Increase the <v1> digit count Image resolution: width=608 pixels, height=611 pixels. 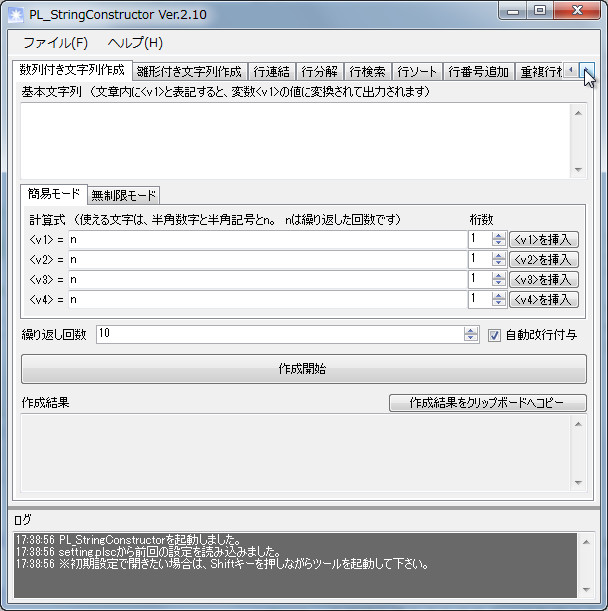[498, 235]
